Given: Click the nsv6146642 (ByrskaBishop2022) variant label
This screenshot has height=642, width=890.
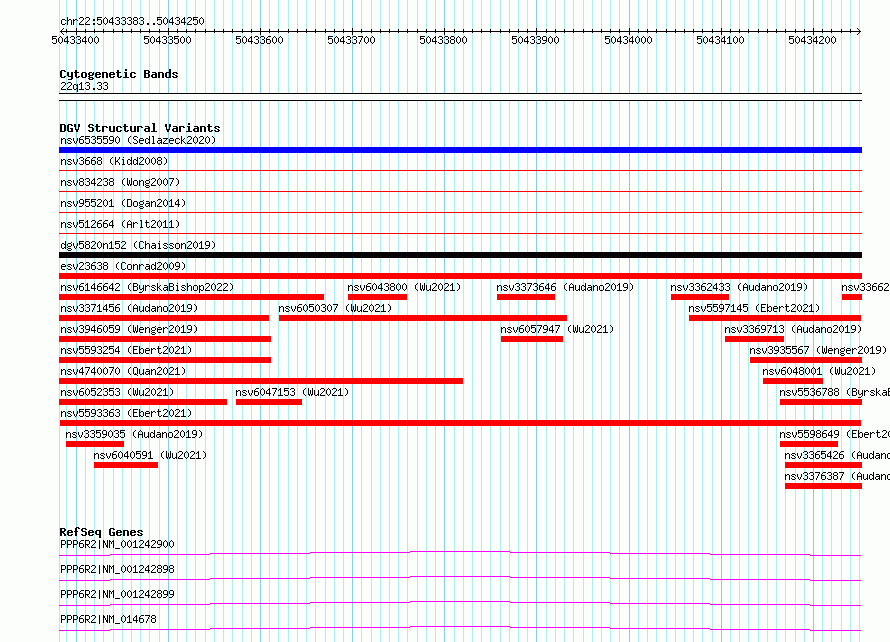Looking at the screenshot, I should click(147, 287).
